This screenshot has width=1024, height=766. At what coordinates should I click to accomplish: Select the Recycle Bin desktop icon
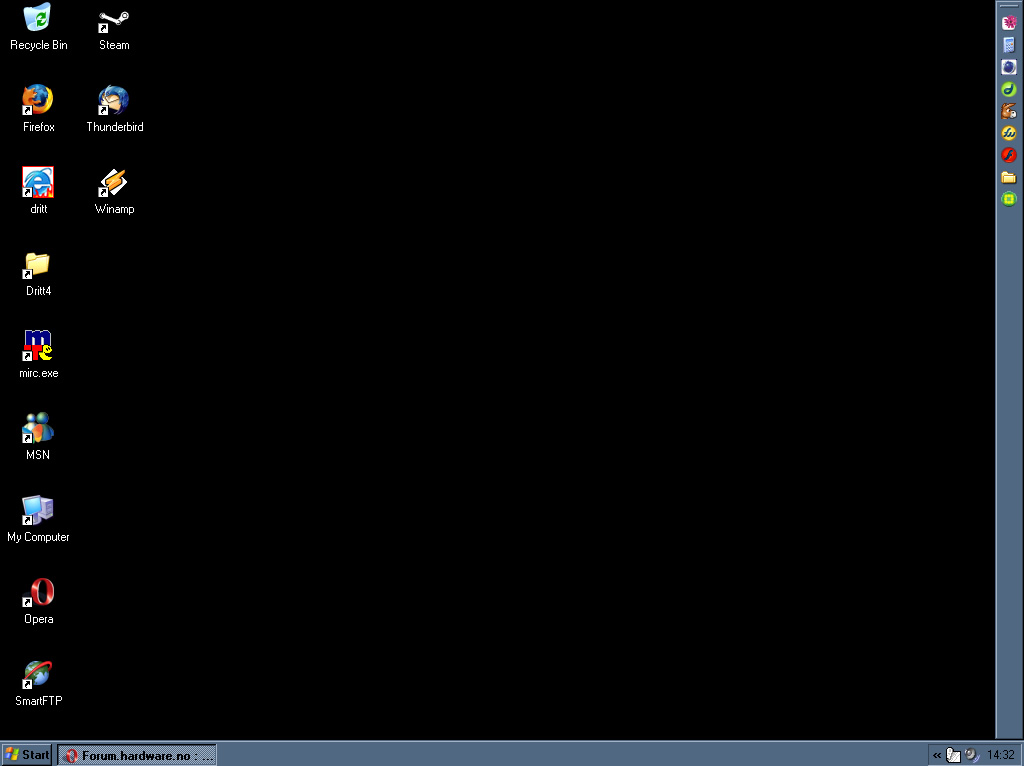[x=38, y=28]
